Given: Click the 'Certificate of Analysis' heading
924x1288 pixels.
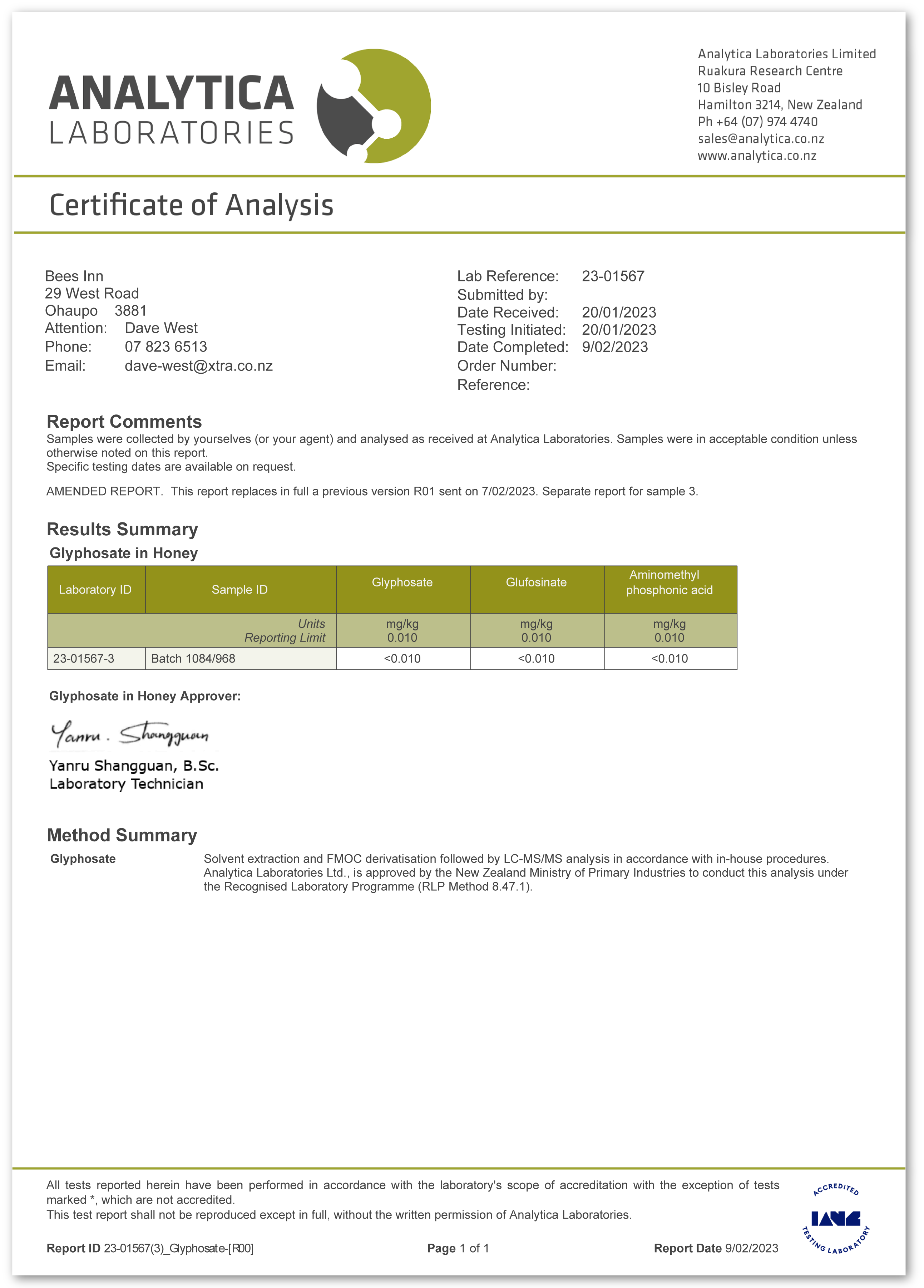Looking at the screenshot, I should (x=191, y=206).
